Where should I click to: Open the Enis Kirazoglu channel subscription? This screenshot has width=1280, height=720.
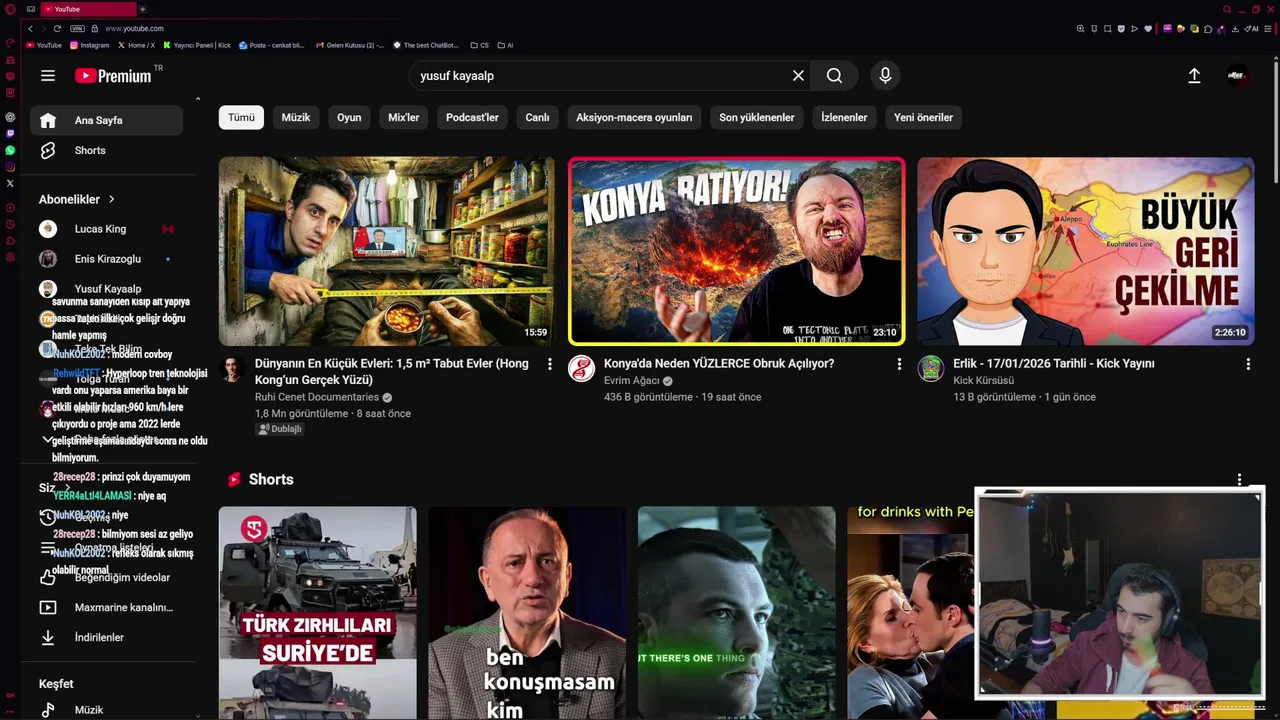[106, 259]
